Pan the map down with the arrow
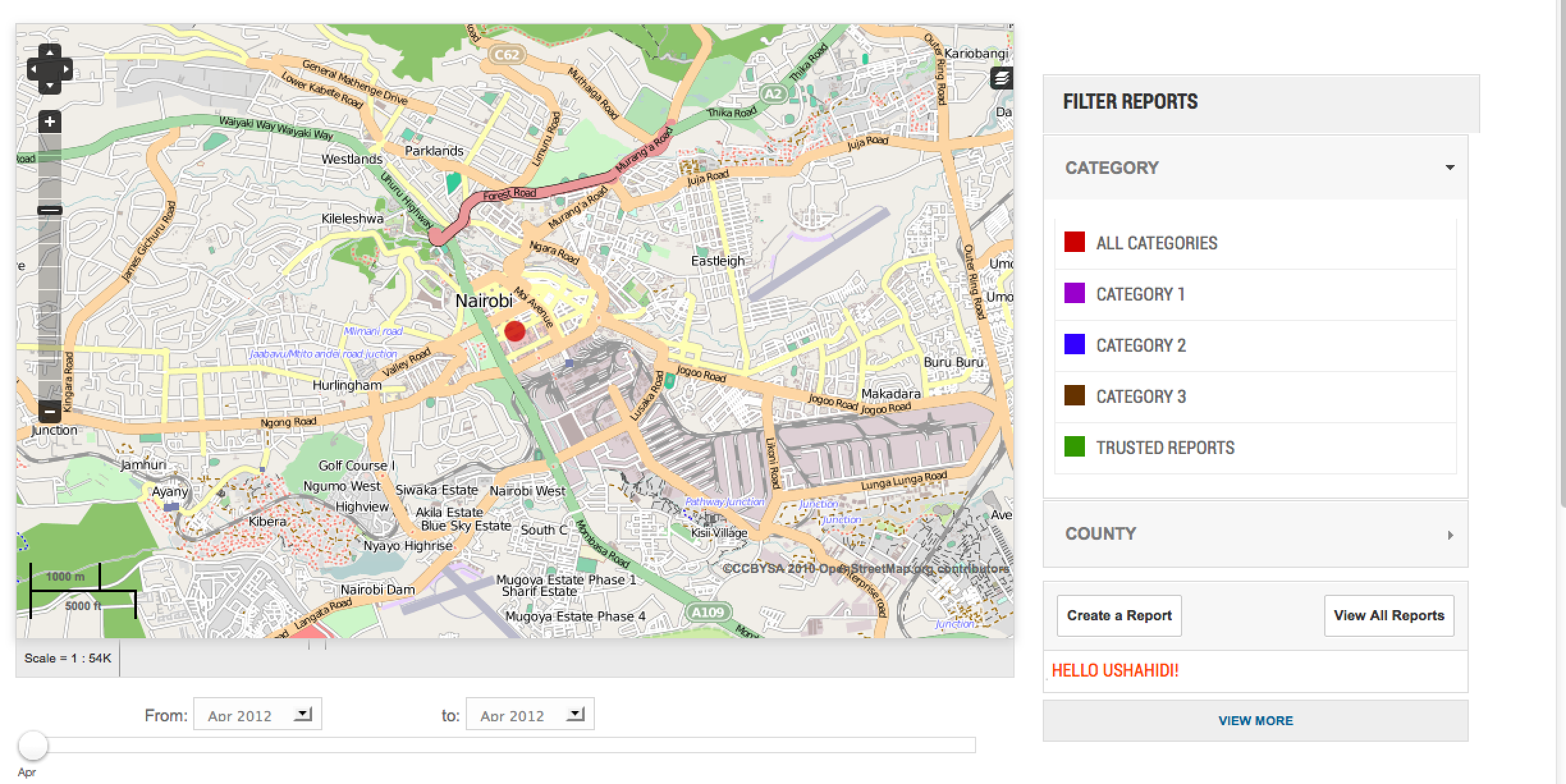Image resolution: width=1566 pixels, height=784 pixels. (50, 85)
